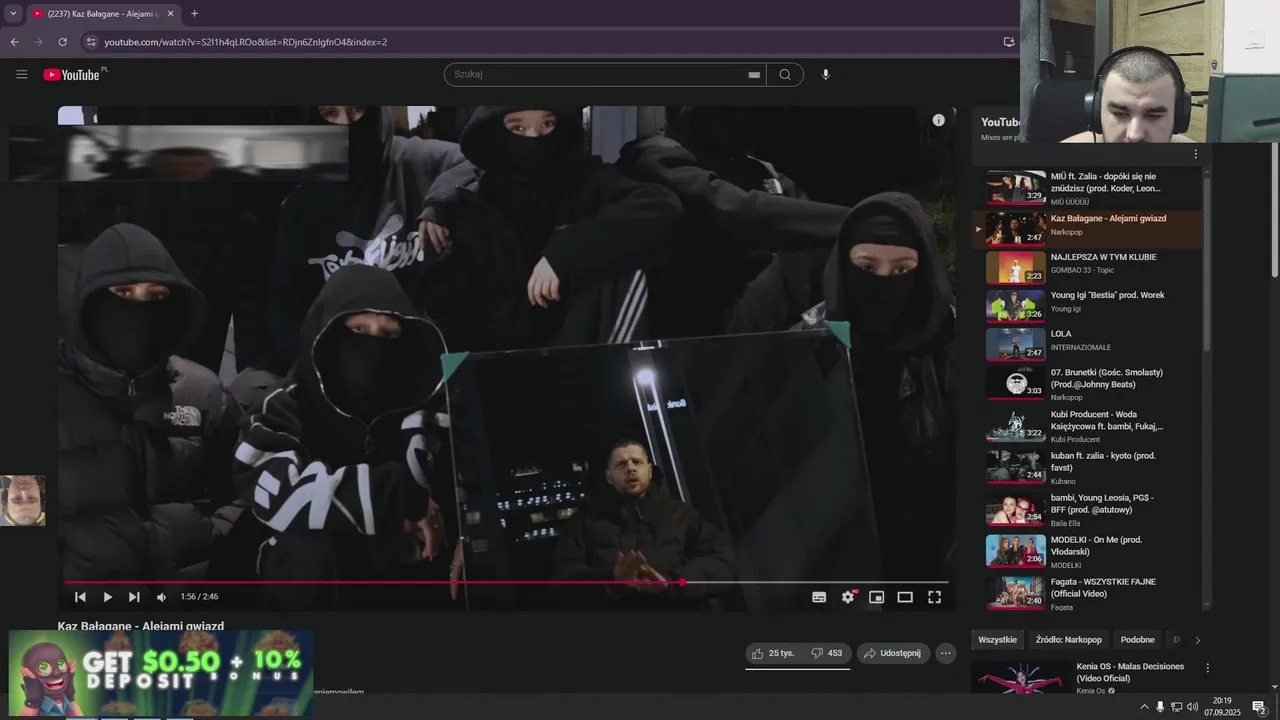Click the Udostępnij share button
The width and height of the screenshot is (1280, 720).
(x=893, y=653)
